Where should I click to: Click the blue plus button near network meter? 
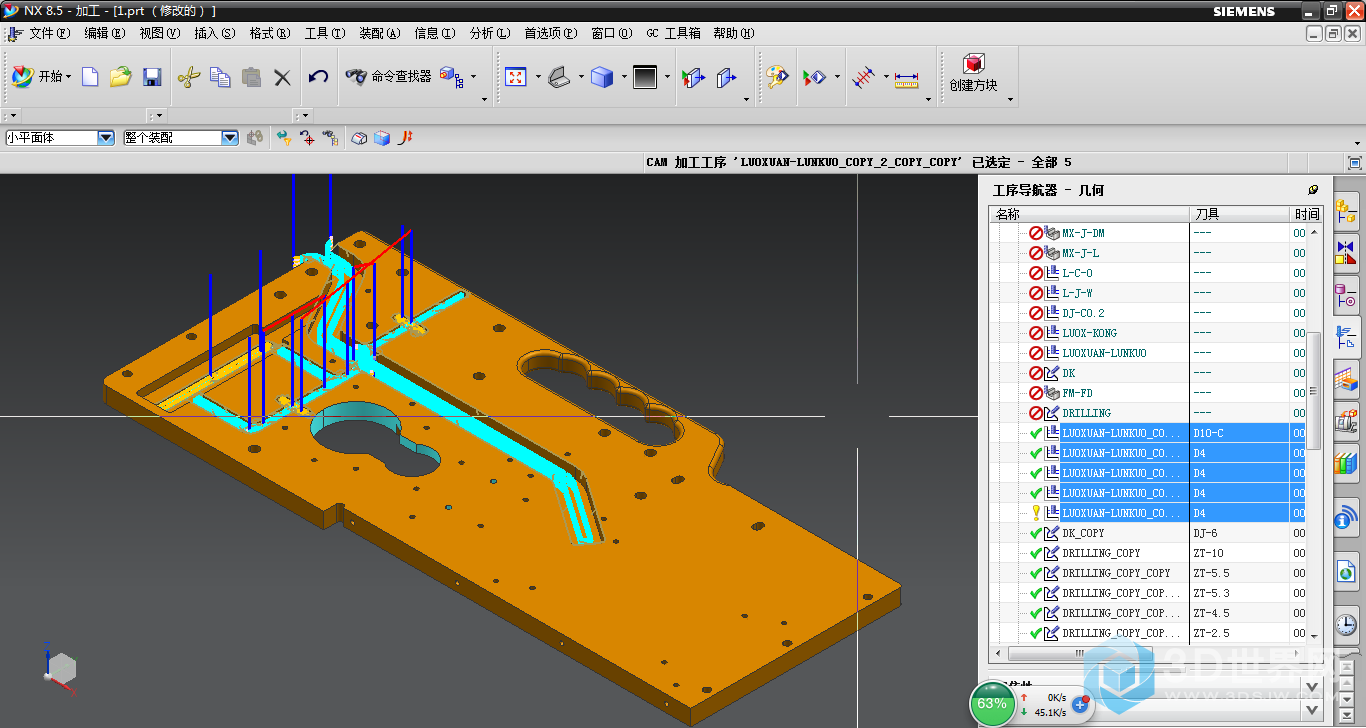click(1080, 705)
